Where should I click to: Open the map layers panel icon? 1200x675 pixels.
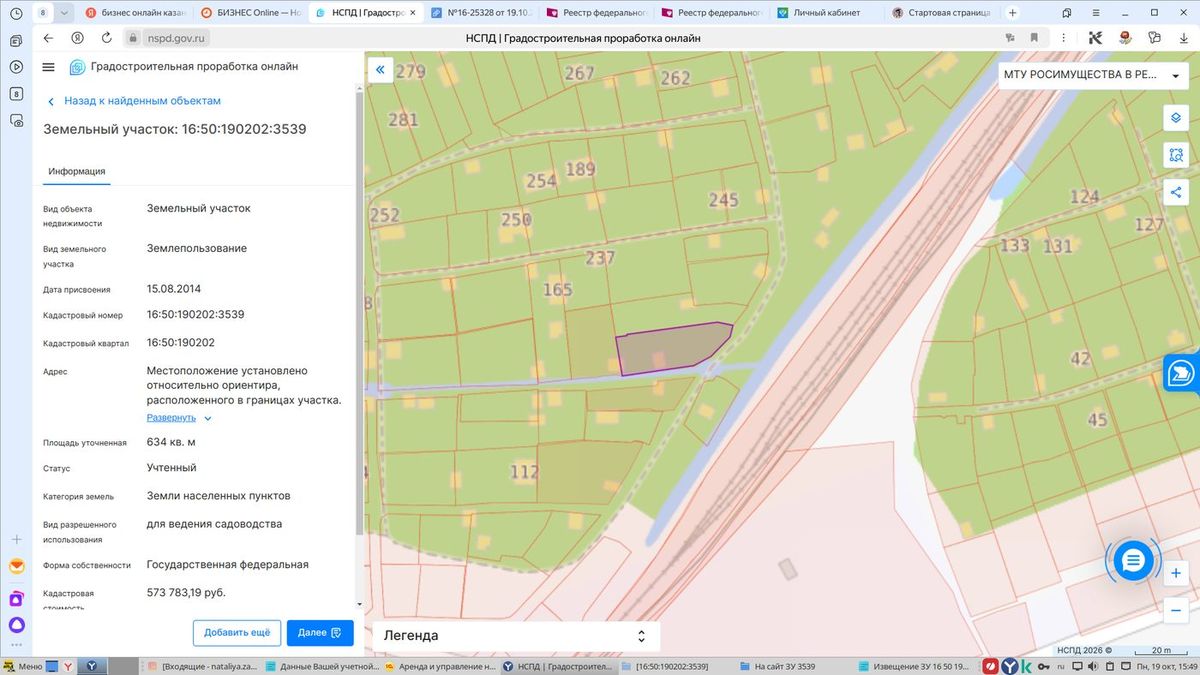tap(1176, 117)
